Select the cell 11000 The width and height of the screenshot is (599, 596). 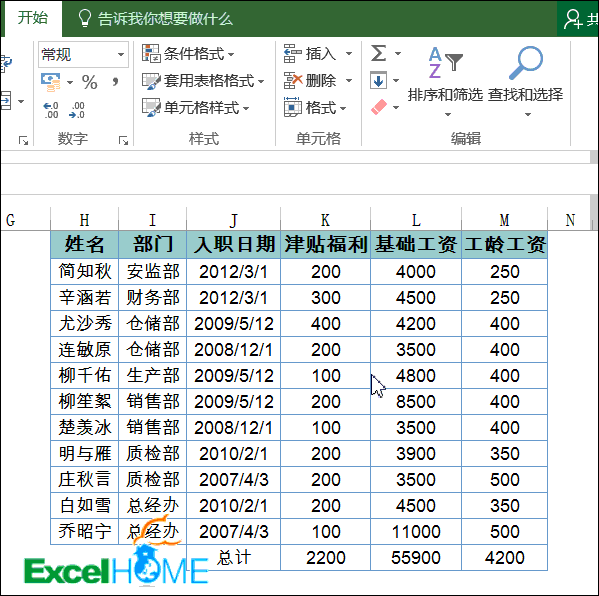(416, 531)
